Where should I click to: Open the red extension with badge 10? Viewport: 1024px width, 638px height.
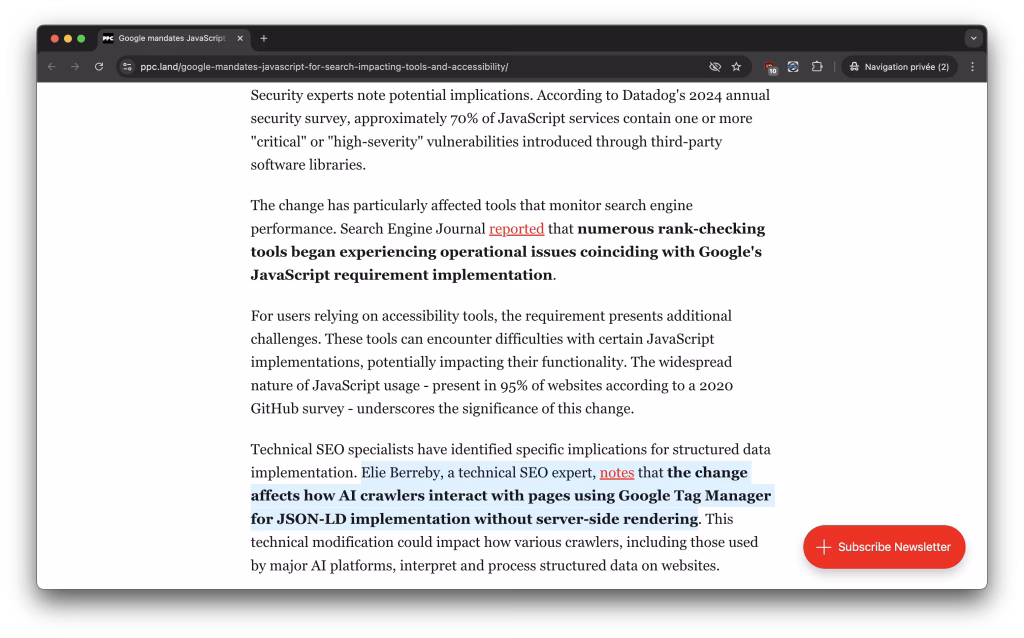click(769, 67)
